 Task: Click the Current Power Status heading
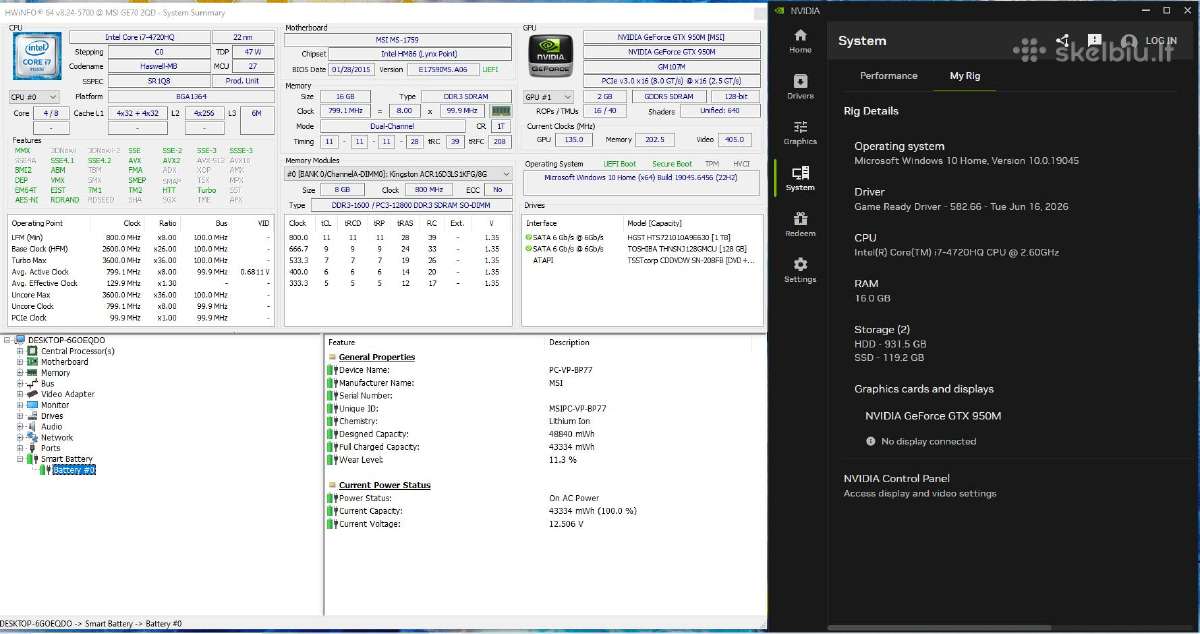pos(384,485)
